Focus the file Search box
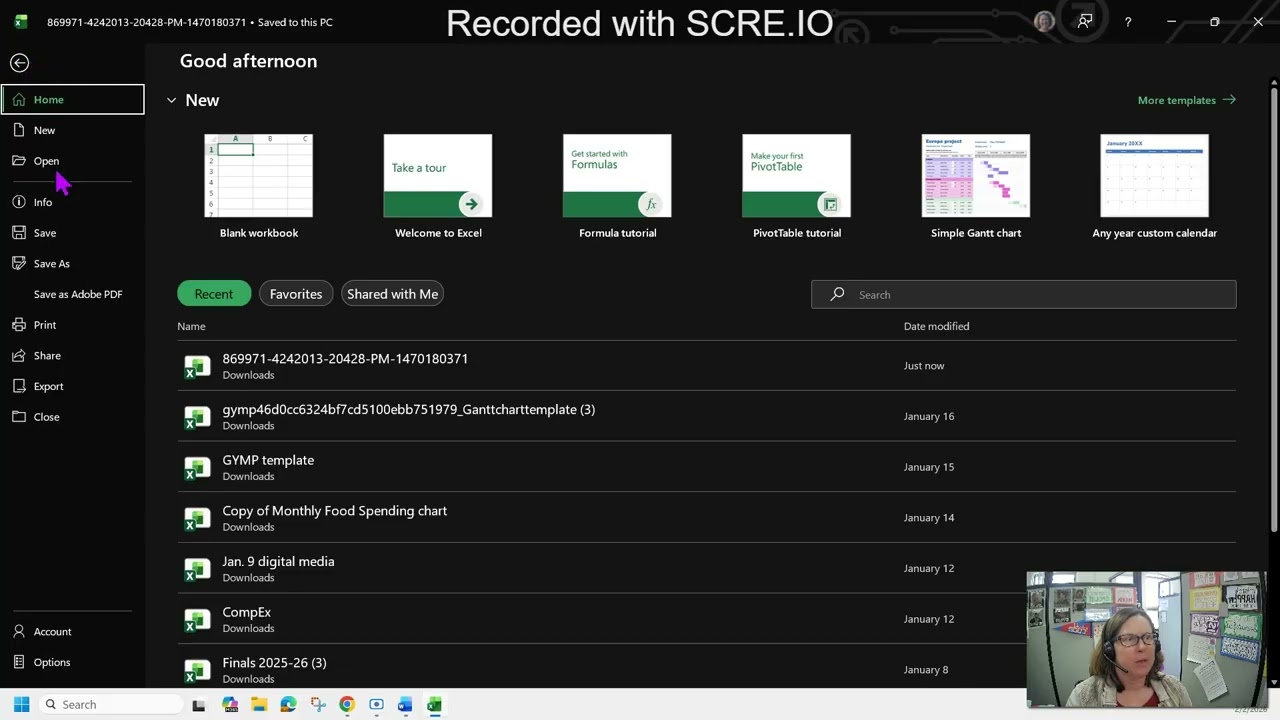1280x720 pixels. (1024, 294)
